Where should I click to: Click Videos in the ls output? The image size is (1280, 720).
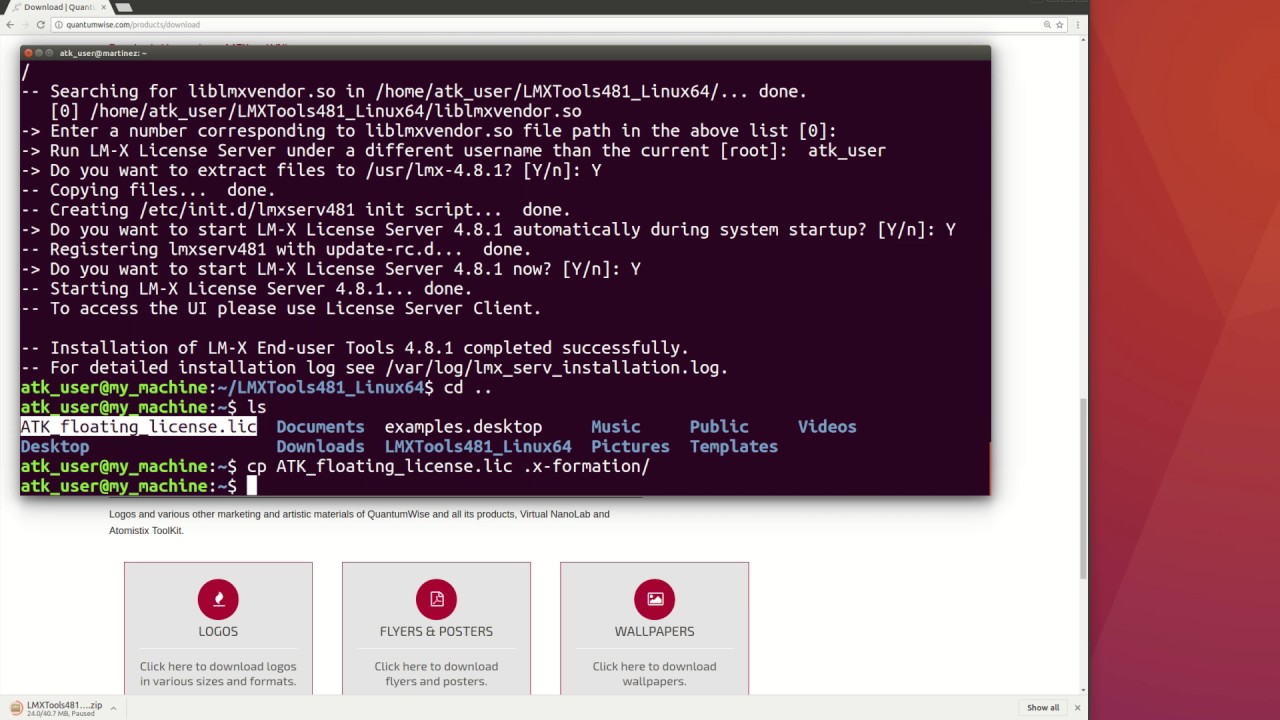827,427
